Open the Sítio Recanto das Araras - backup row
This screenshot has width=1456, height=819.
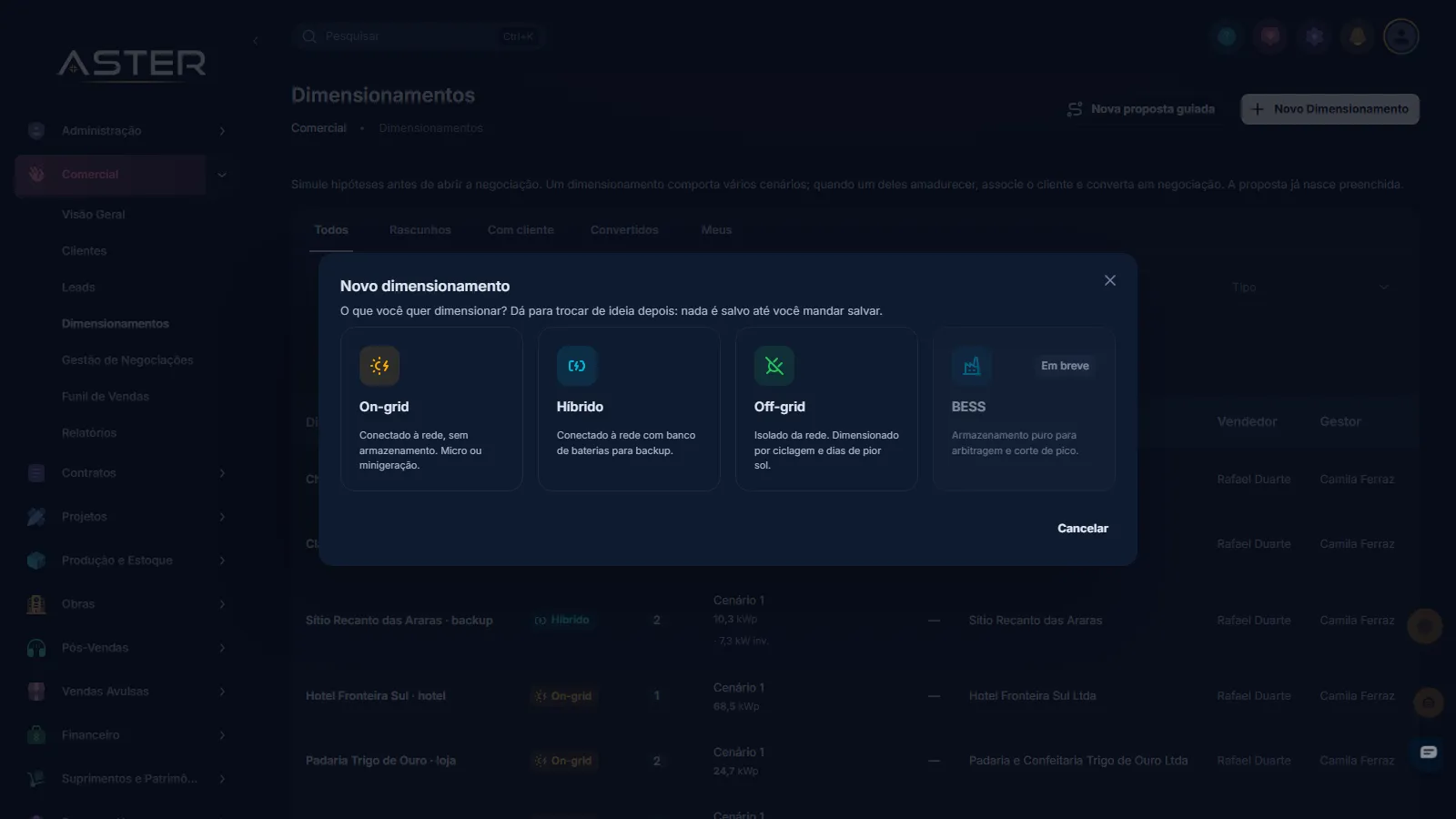(x=854, y=621)
